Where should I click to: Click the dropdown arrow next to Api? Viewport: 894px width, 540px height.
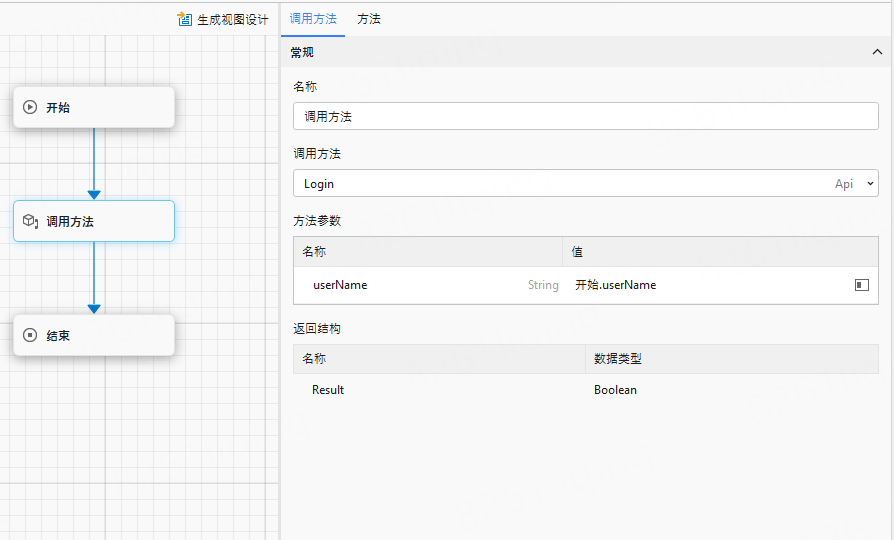[869, 184]
